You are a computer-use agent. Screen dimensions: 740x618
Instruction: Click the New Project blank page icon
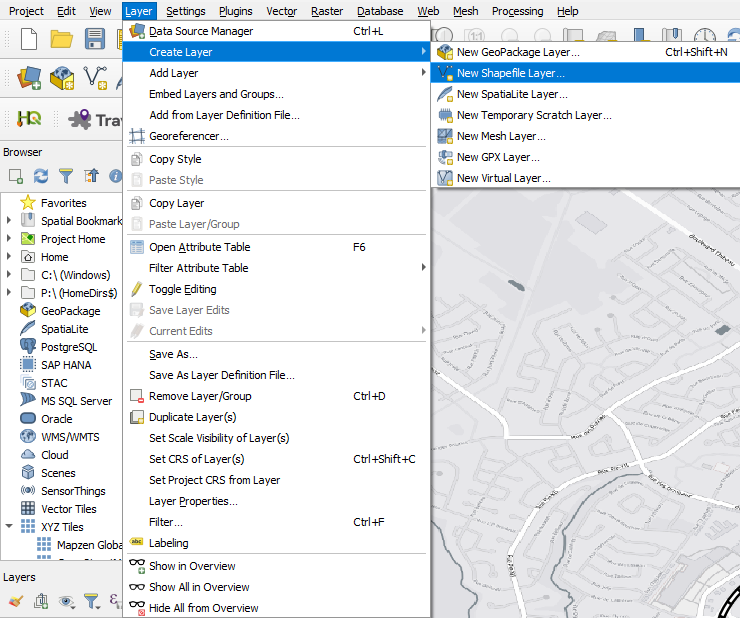[29, 40]
